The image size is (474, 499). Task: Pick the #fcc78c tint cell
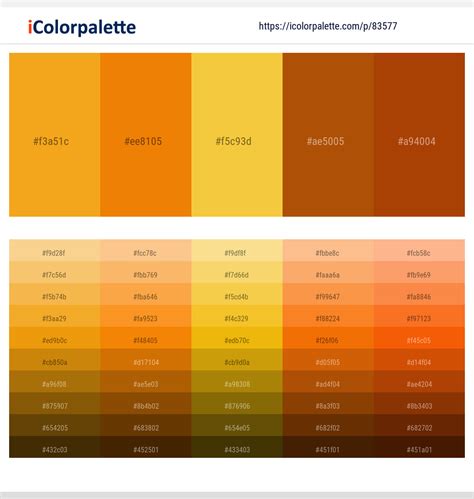(x=146, y=250)
